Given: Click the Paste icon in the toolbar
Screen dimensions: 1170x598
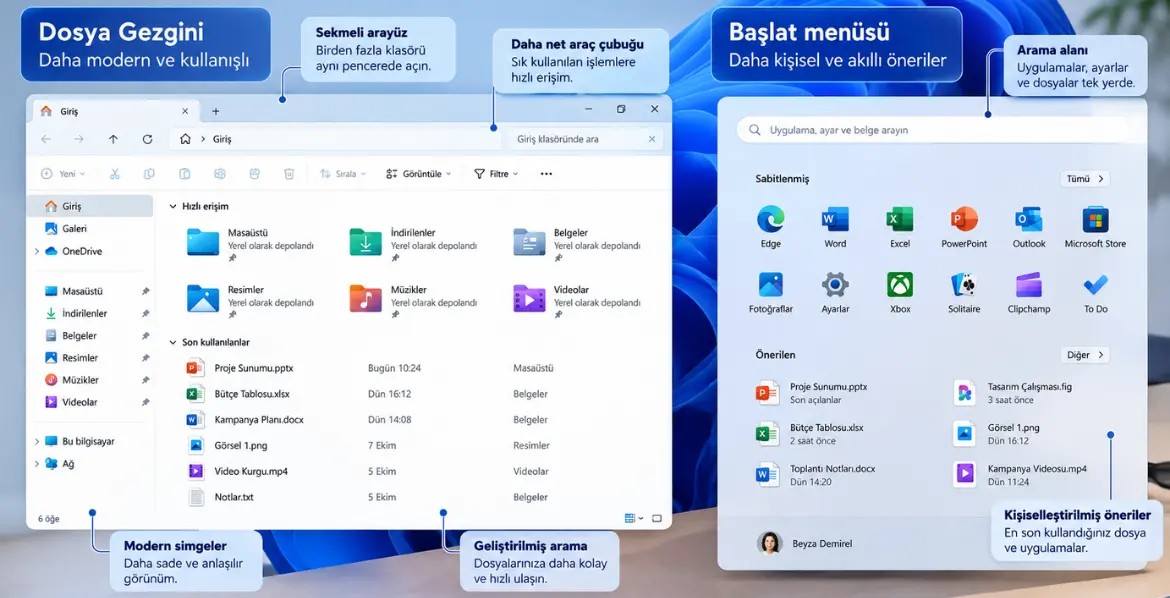Looking at the screenshot, I should point(184,174).
